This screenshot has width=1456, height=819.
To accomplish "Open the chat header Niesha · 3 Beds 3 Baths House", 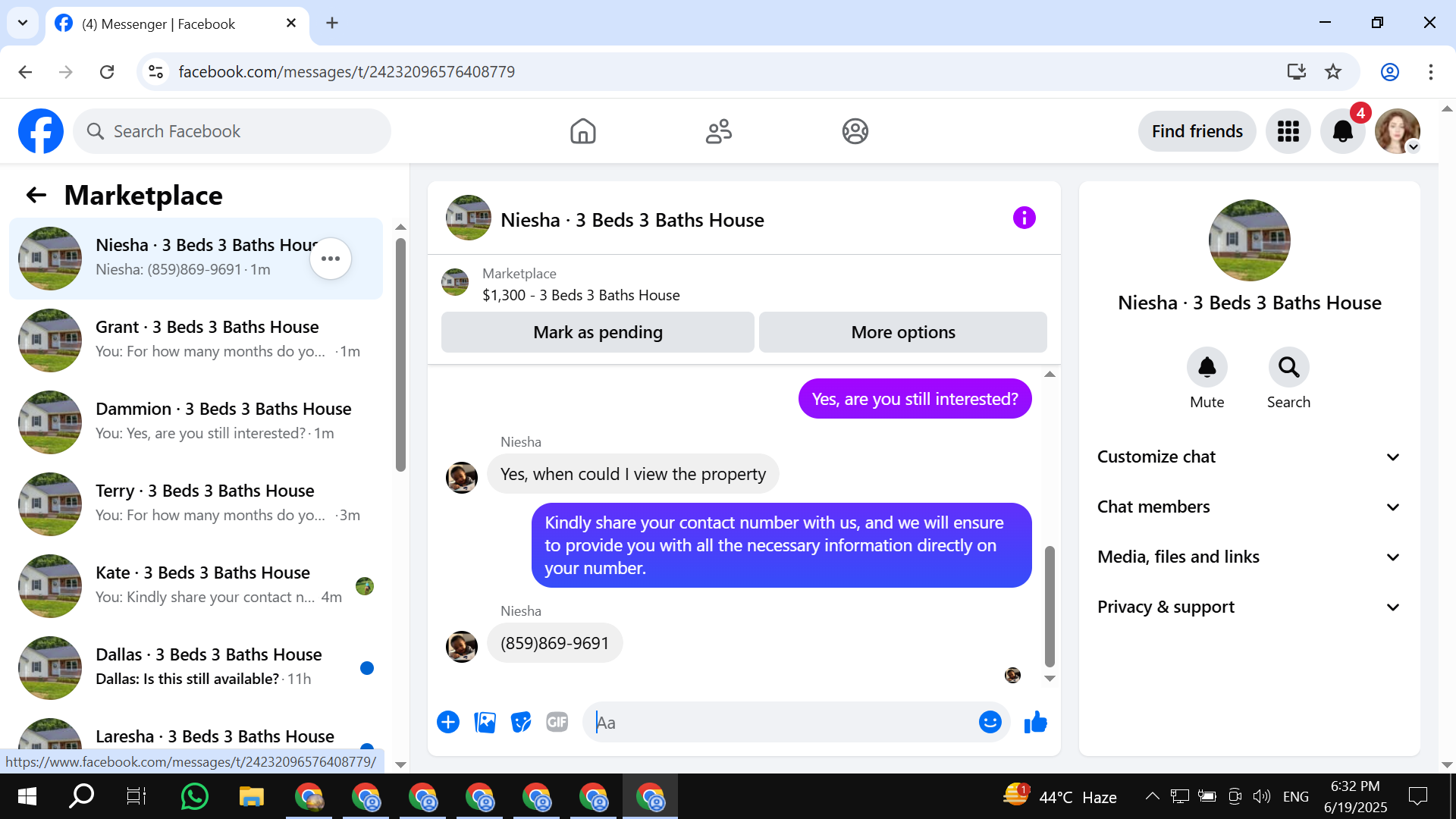I will click(632, 220).
